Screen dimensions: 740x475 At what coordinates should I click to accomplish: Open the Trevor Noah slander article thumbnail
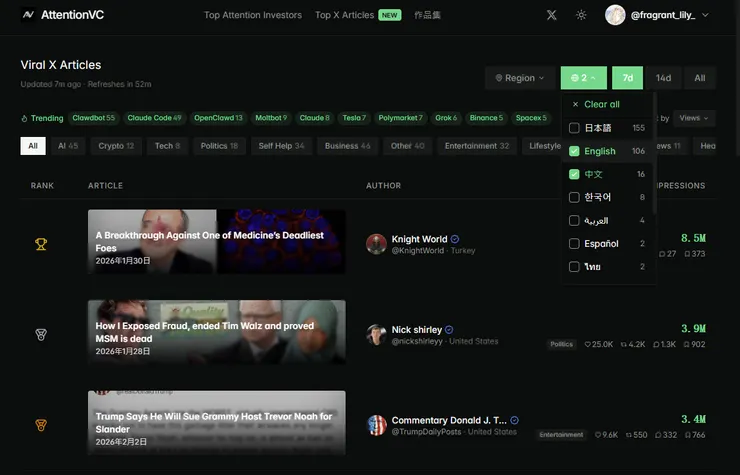click(x=217, y=423)
